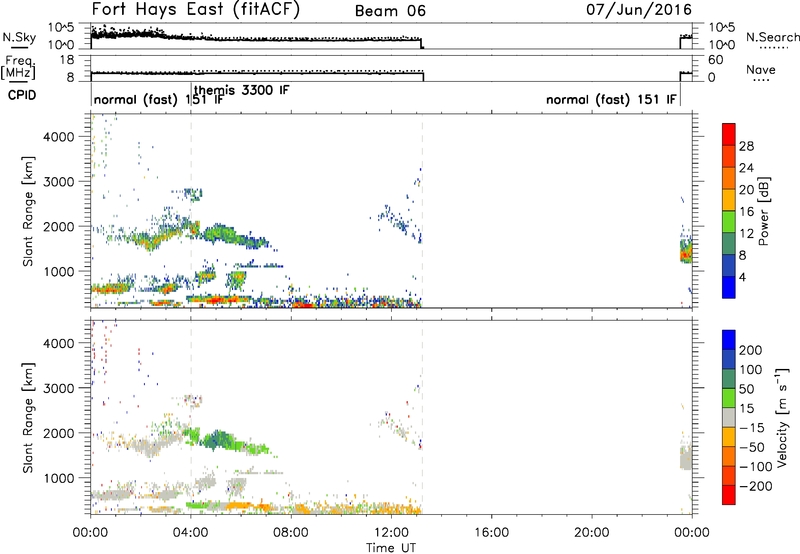Click the '50' Velocity colorbar label
This screenshot has width=800, height=554.
(x=747, y=389)
